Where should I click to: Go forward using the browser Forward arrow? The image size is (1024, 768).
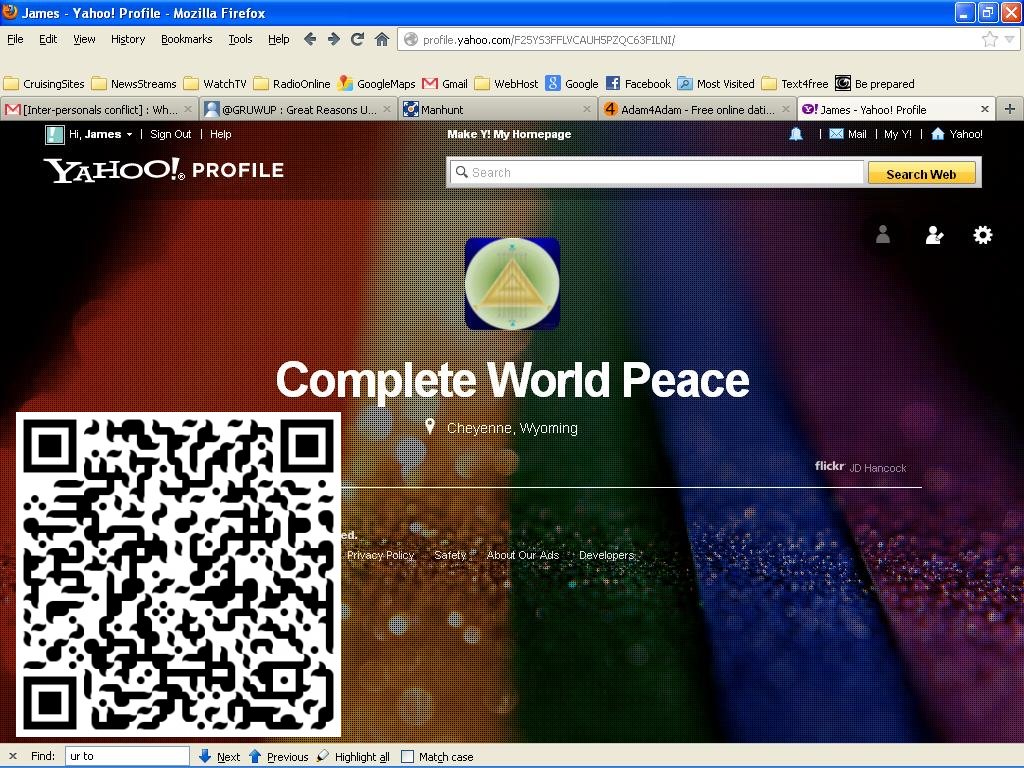334,39
